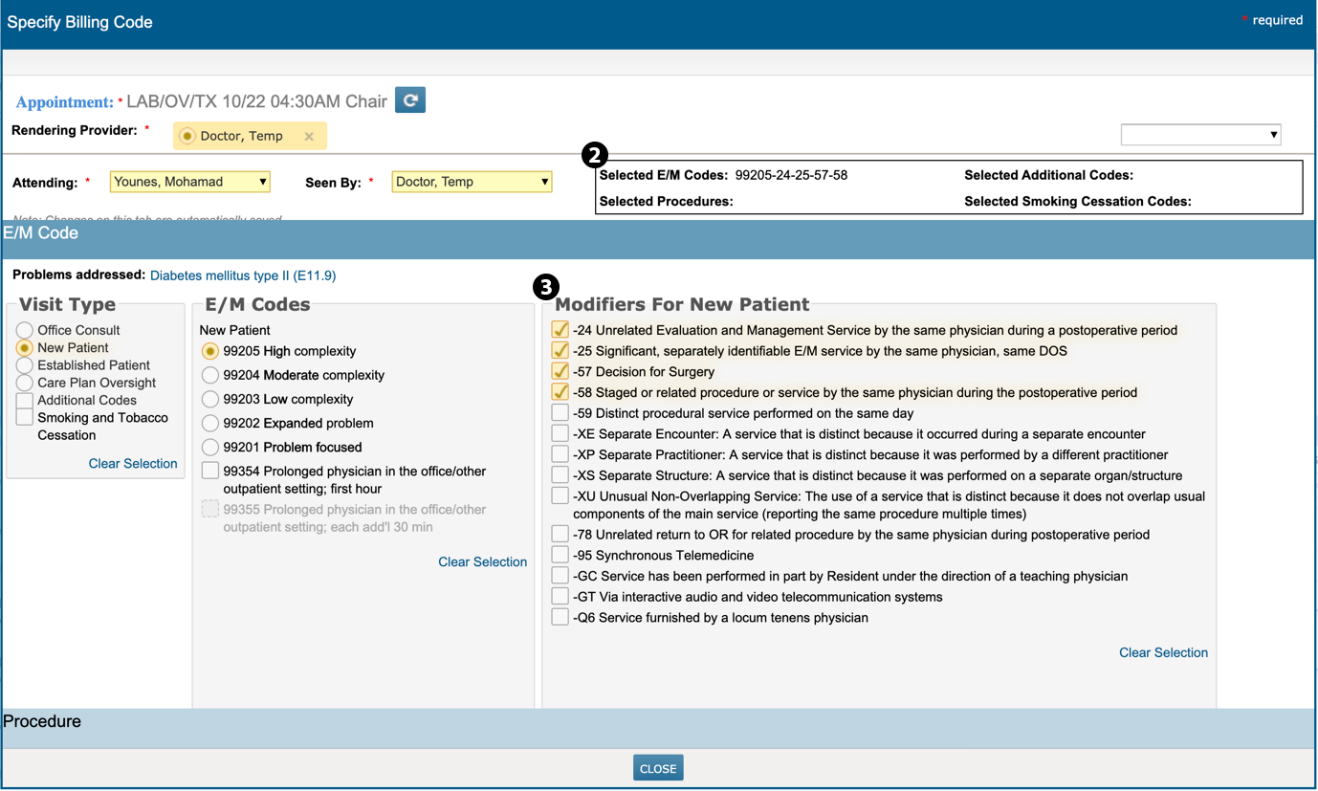Viewport: 1318px width, 791px height.
Task: Click the refresh appointment icon
Action: (410, 100)
